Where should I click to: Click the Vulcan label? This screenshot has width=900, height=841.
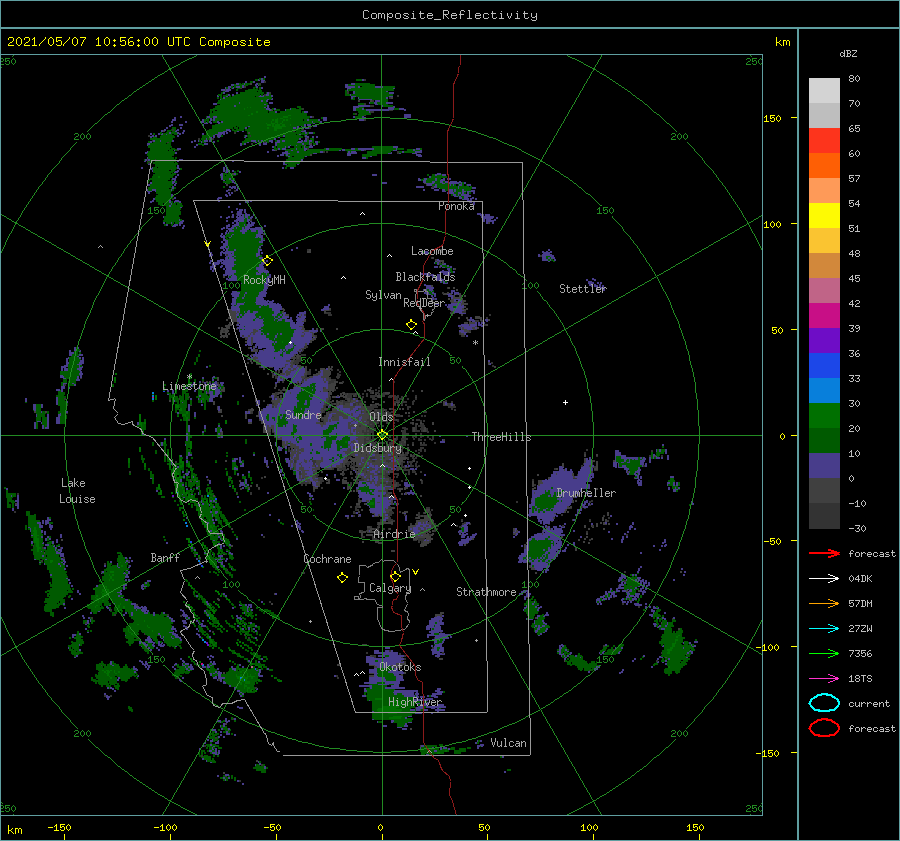(509, 743)
